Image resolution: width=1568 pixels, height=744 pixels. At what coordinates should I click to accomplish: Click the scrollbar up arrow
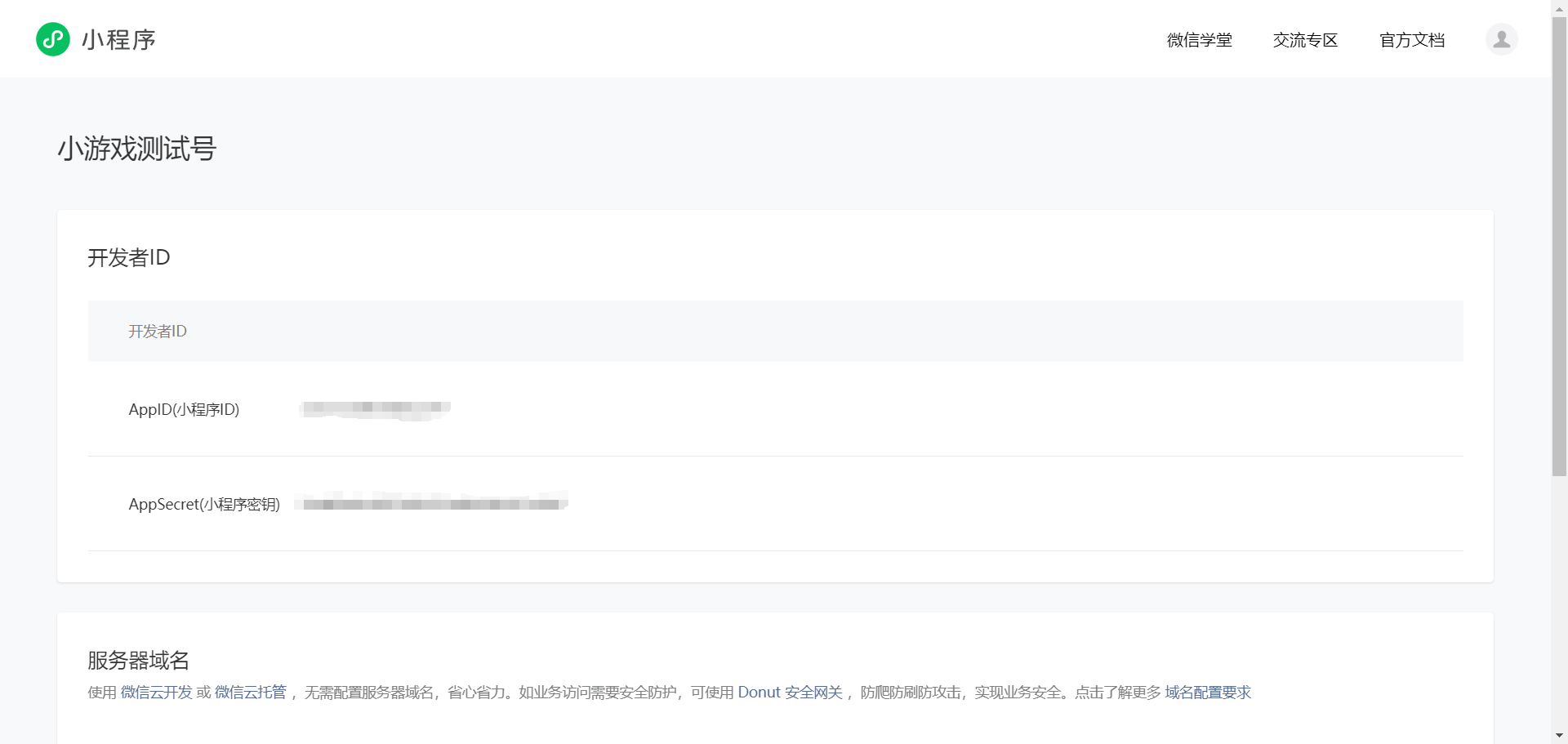(x=1559, y=7)
